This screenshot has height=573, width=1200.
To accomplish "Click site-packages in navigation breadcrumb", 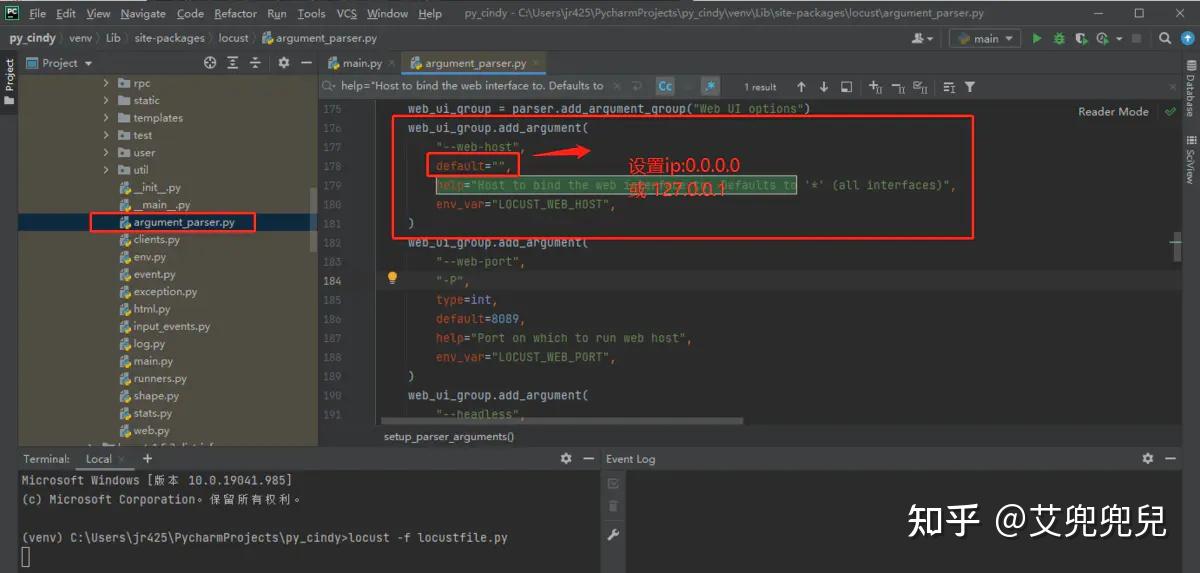I will pyautogui.click(x=168, y=39).
